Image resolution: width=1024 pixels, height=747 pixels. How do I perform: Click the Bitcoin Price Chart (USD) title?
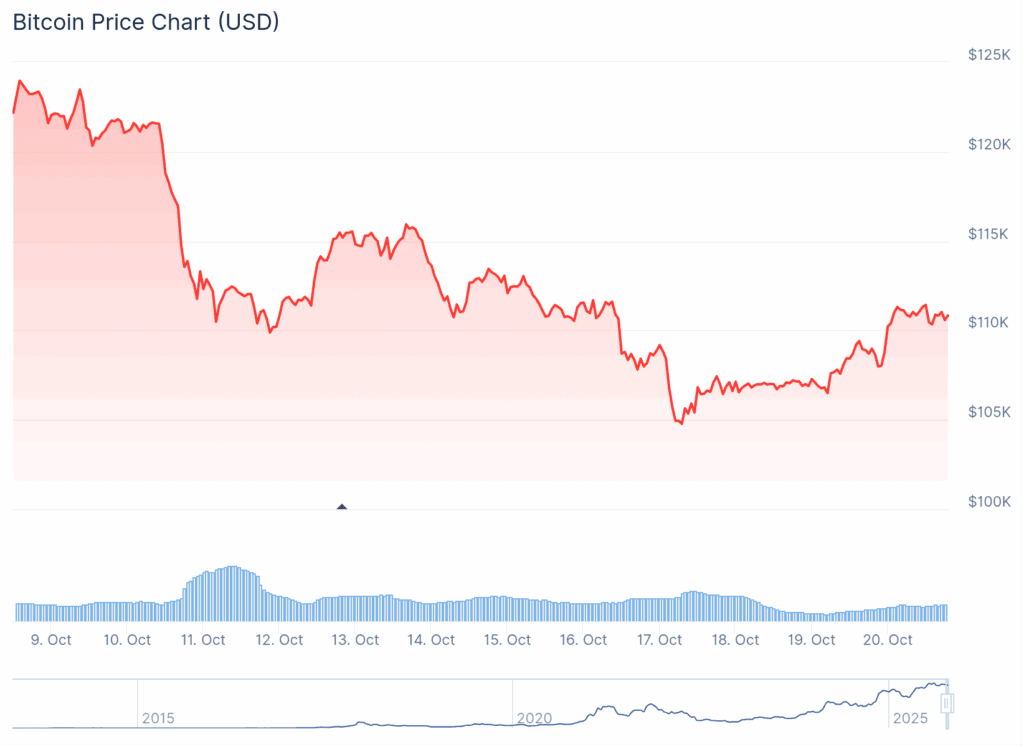(146, 23)
